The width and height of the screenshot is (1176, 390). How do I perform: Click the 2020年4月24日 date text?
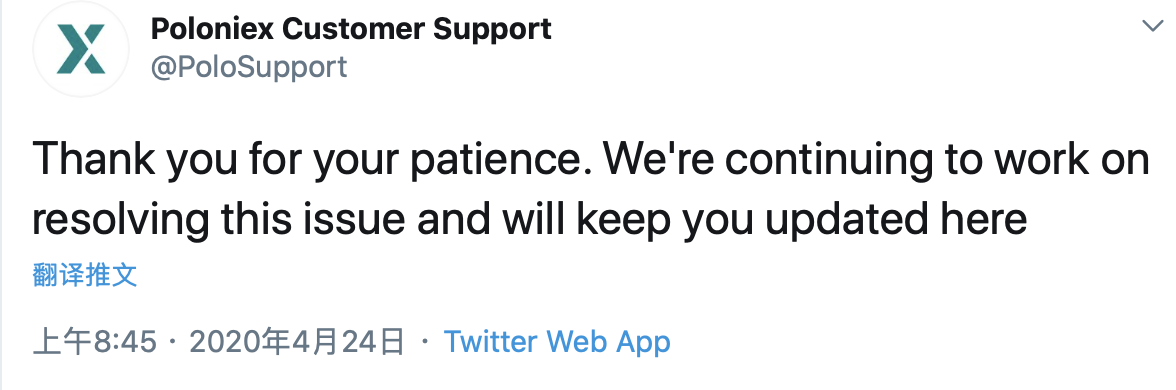(x=297, y=343)
